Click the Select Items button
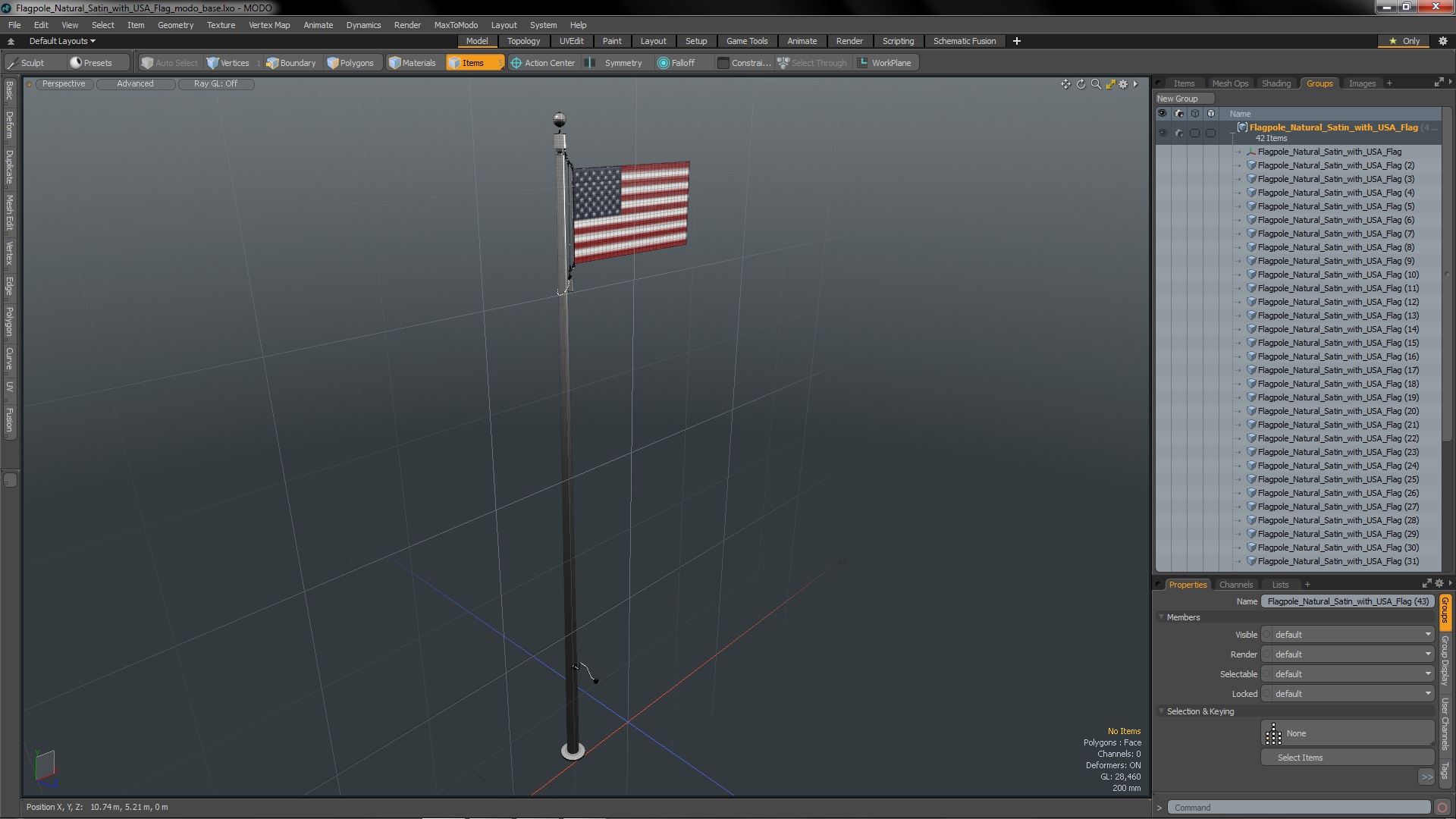Screen dimensions: 1456x819 [1347, 758]
